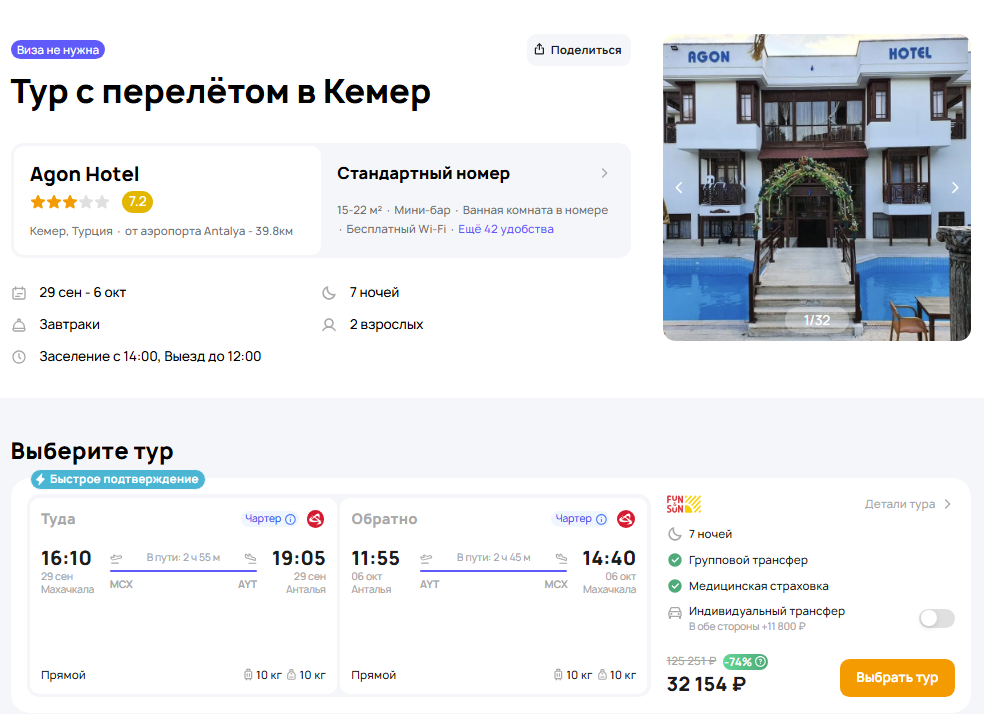Click the Fun & Sun operator logo
The image size is (984, 714).
[683, 504]
